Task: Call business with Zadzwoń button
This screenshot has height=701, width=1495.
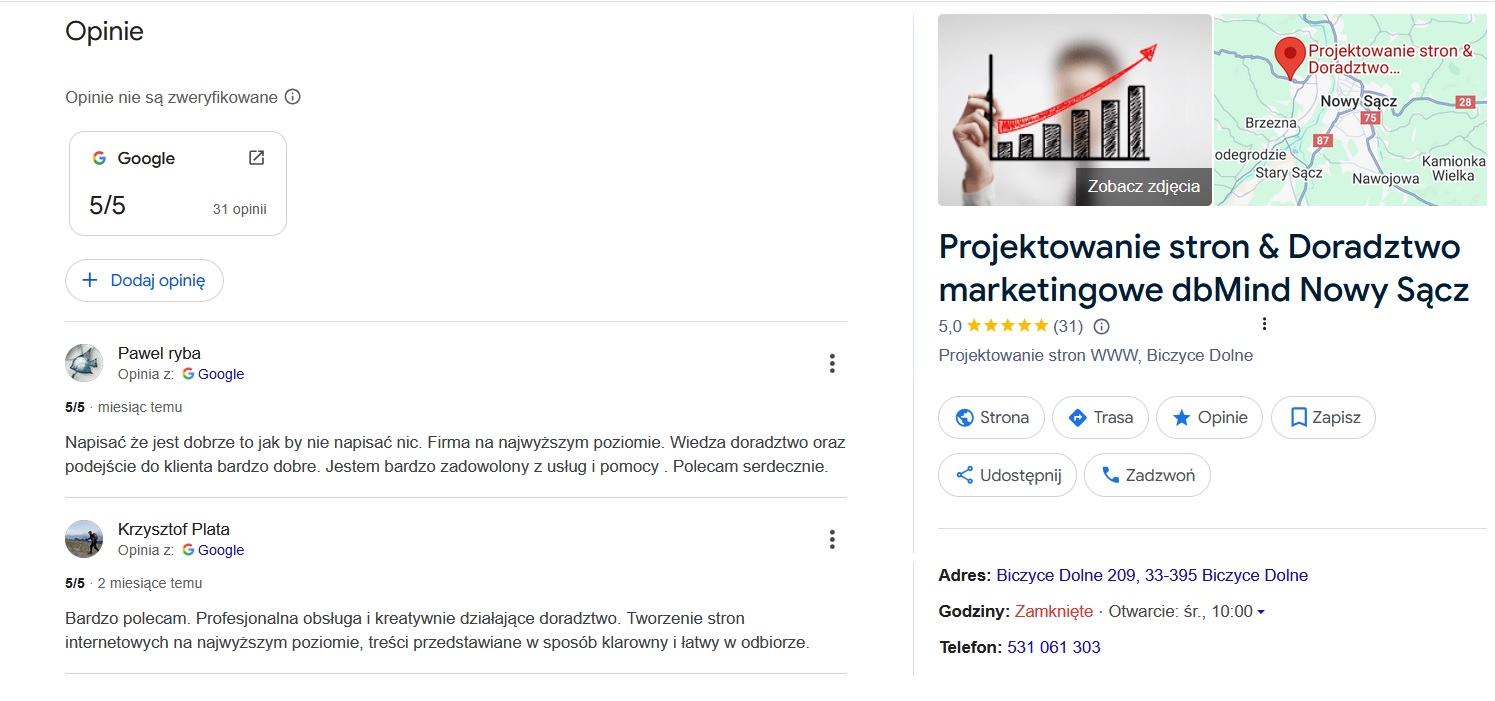Action: [x=1147, y=476]
